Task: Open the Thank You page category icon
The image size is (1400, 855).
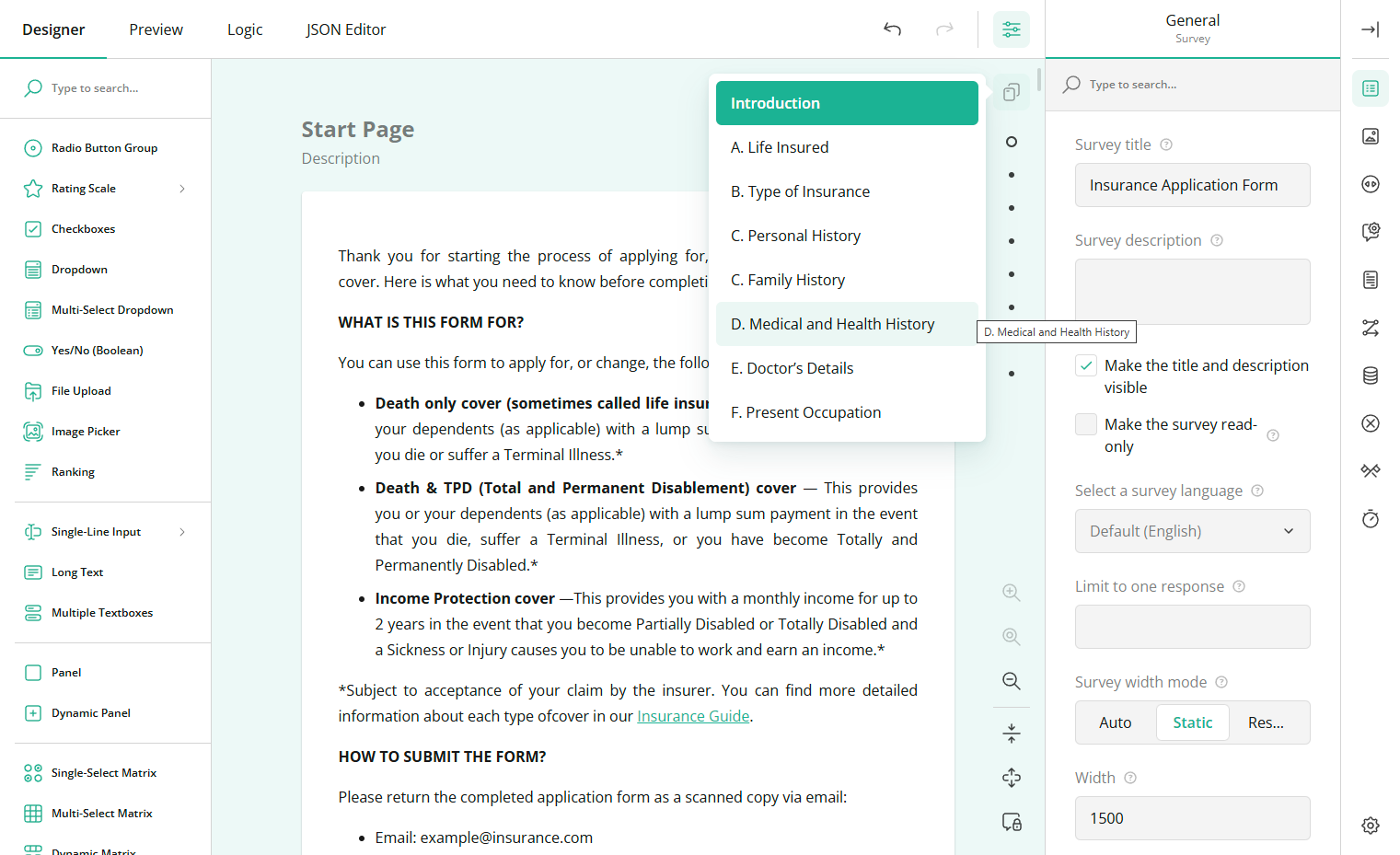Action: click(1371, 471)
